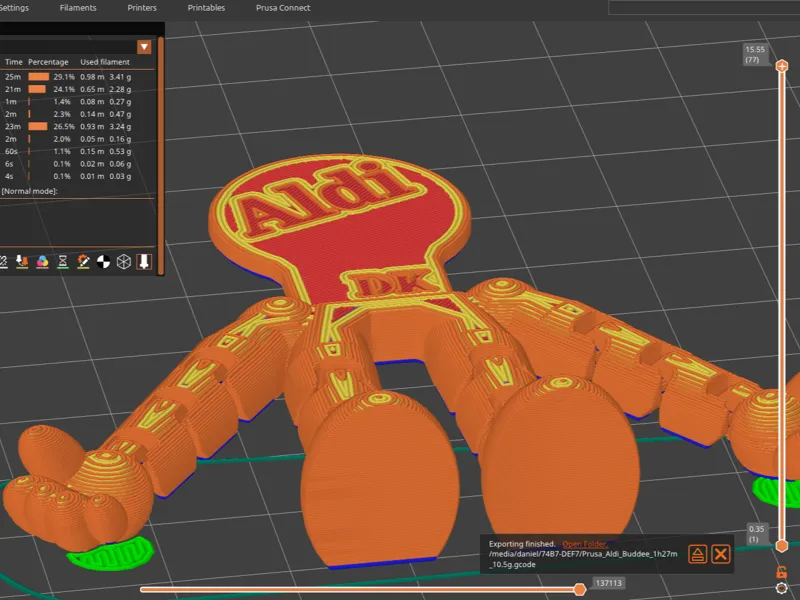800x600 pixels.
Task: Select the 2.3% legend row
Action: click(78, 114)
